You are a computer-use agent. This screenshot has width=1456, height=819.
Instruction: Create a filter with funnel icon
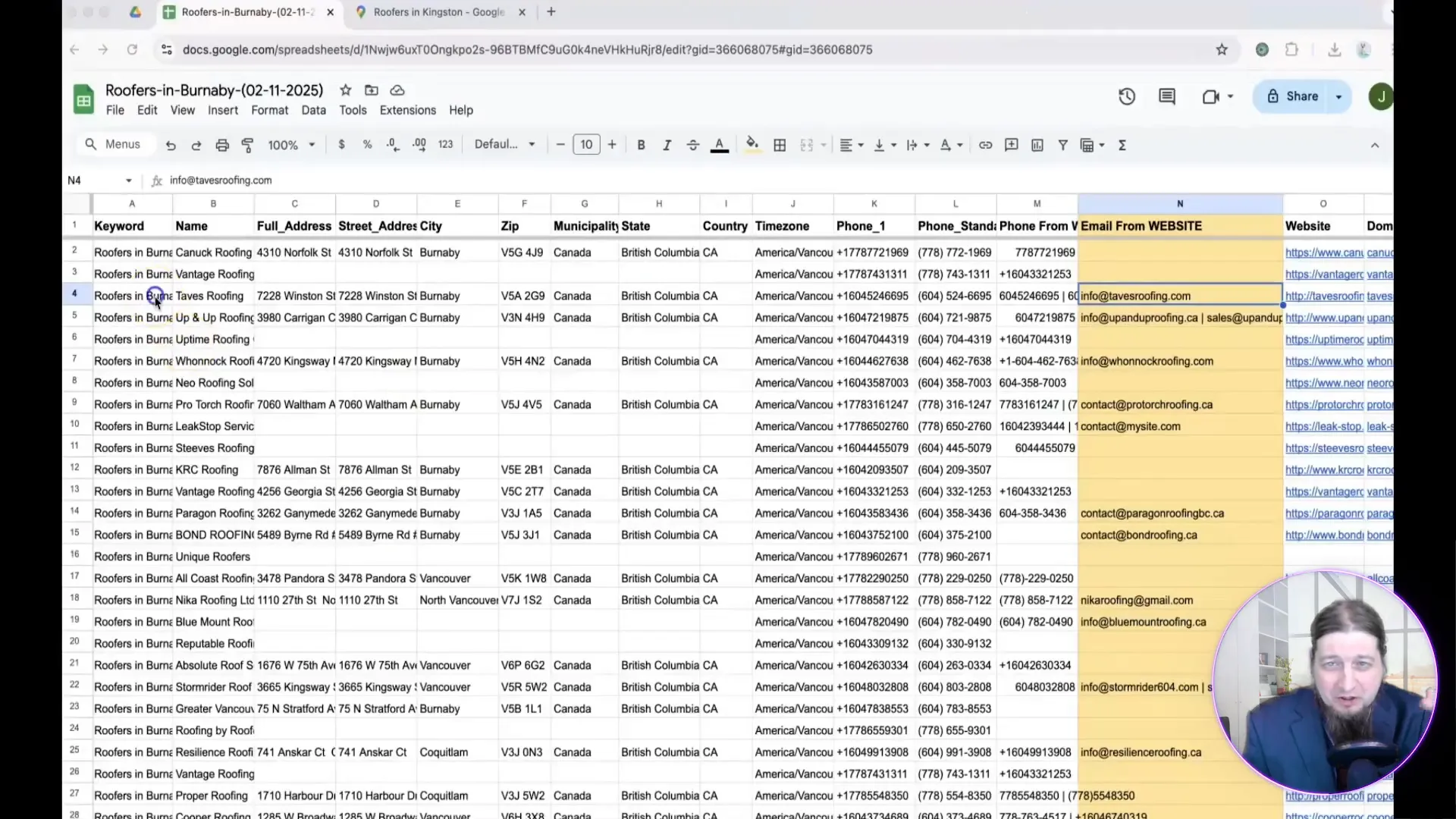point(1063,145)
